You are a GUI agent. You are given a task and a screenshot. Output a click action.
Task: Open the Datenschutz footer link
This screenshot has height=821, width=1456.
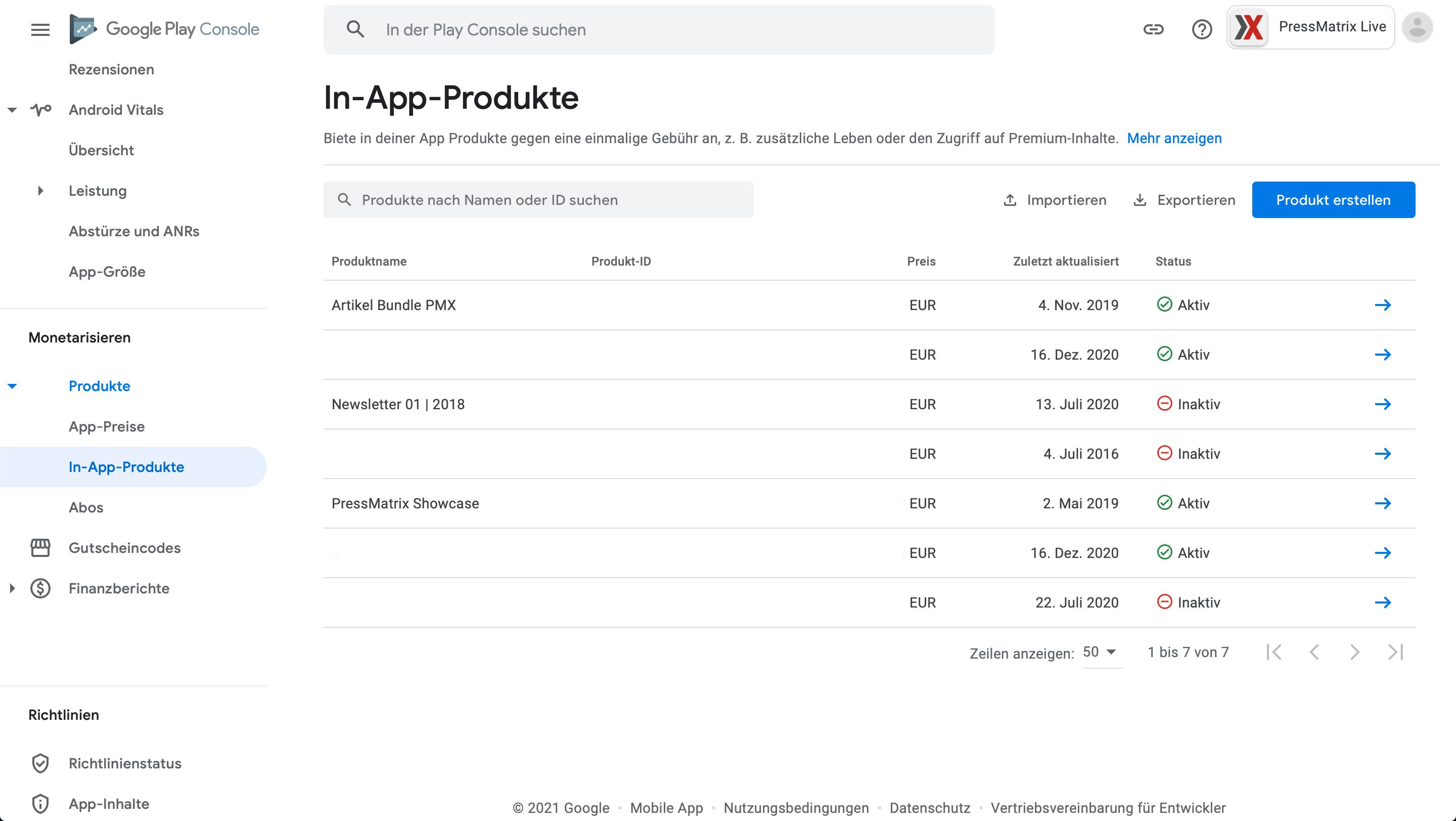930,808
